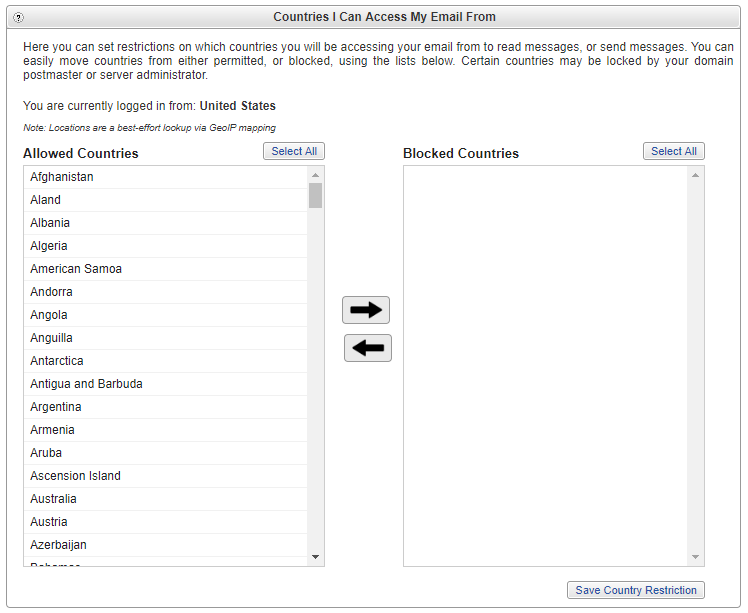
Task: Select all Allowed Countries
Action: coord(294,151)
